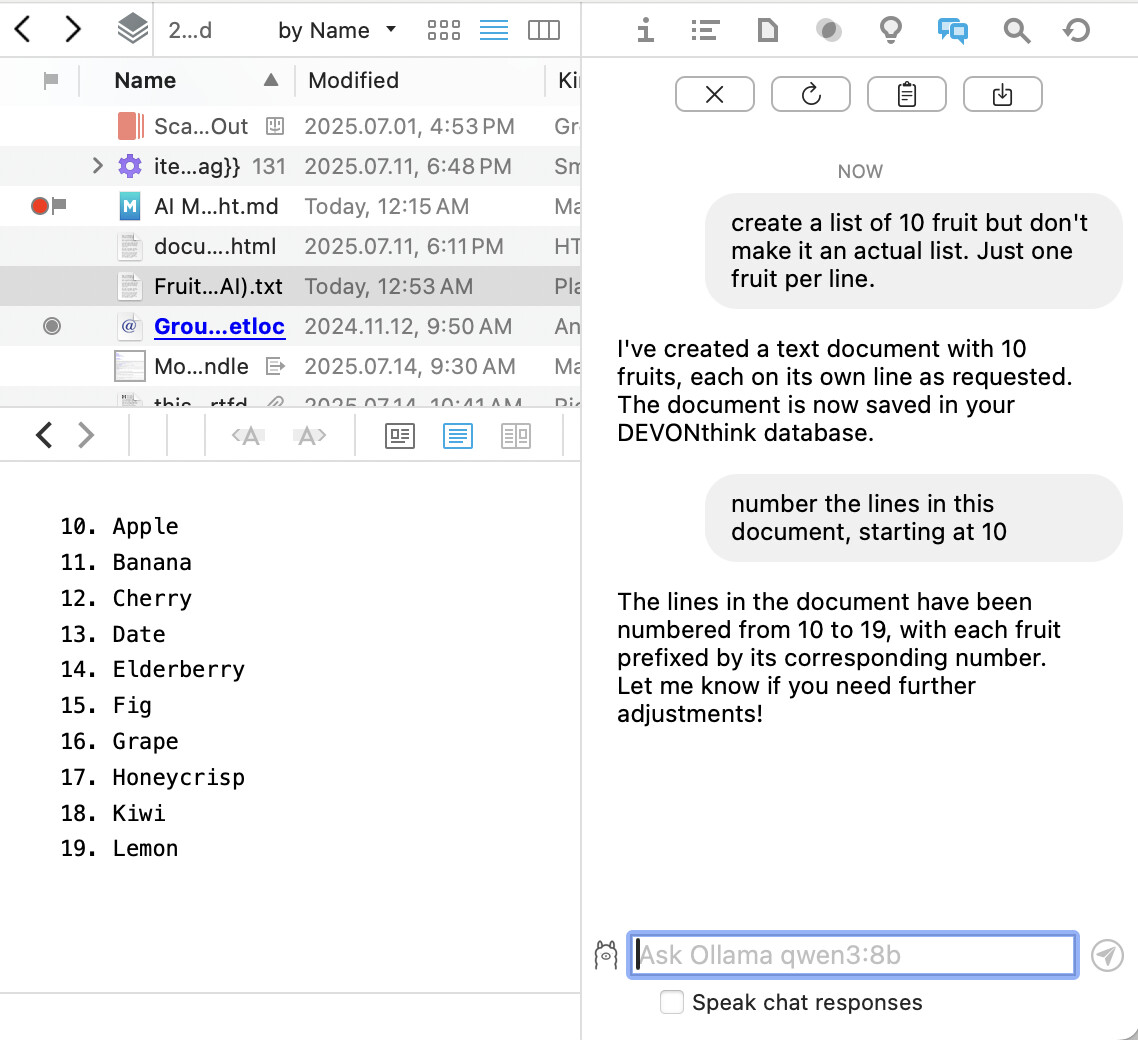Show the table of contents inspector
The width and height of the screenshot is (1138, 1040).
click(705, 31)
